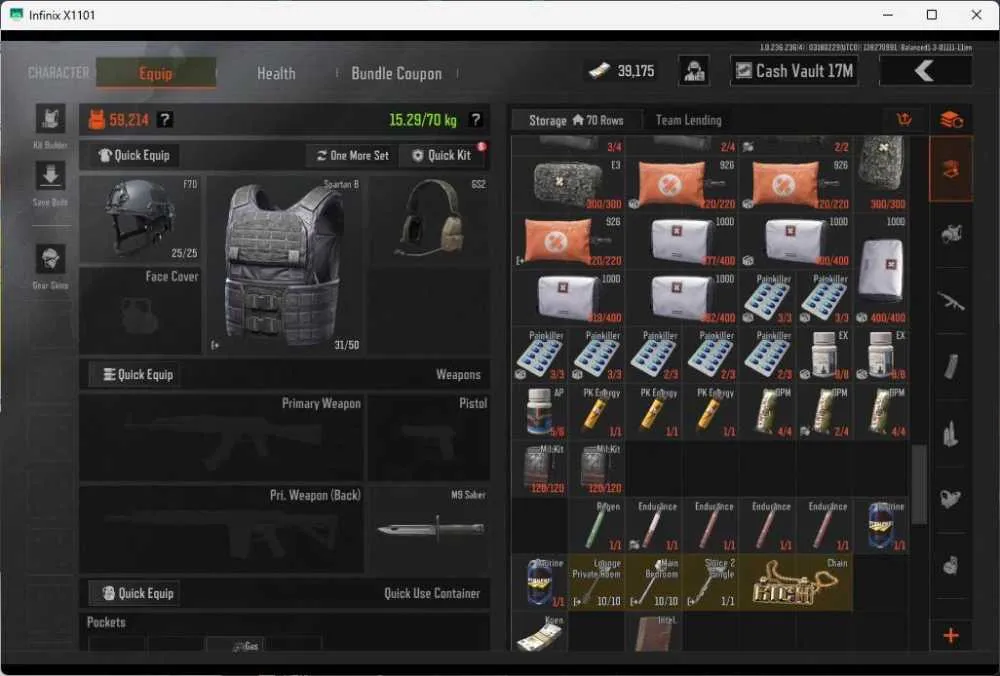1000x676 pixels.
Task: Open the Quick Kit button
Action: [443, 155]
